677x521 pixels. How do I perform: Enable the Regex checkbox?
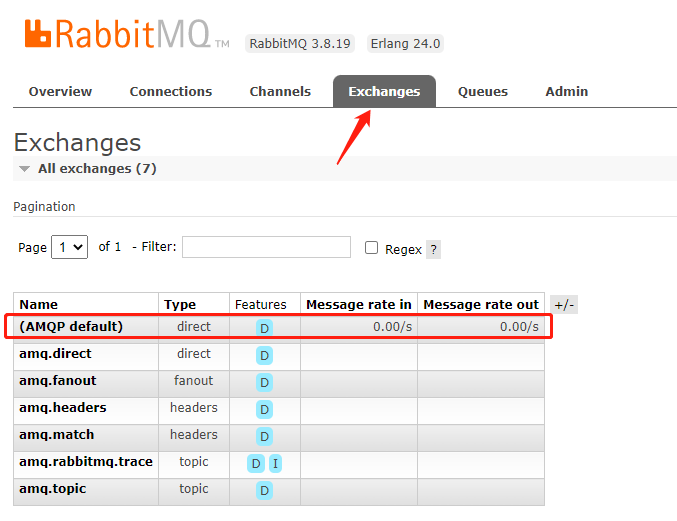[x=371, y=247]
